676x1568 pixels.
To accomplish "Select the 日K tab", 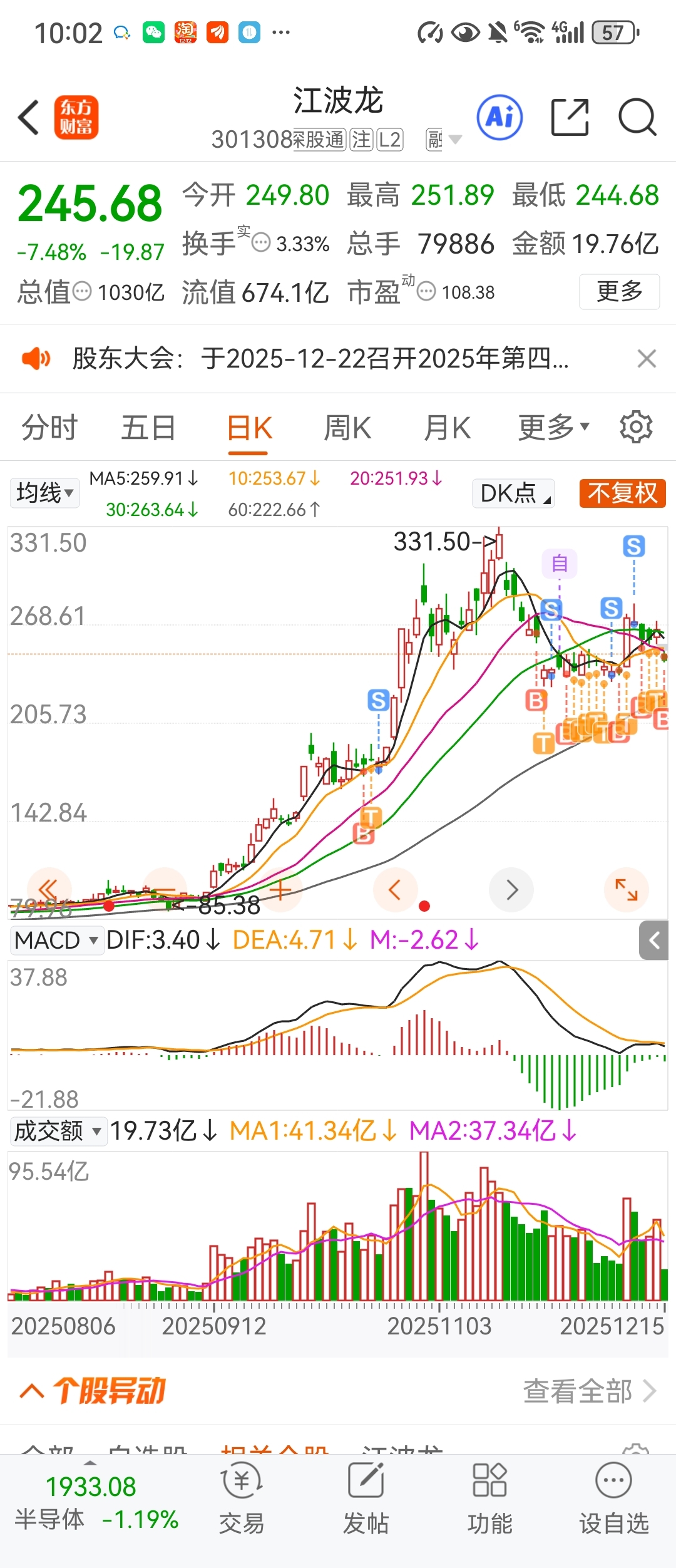I will 249,428.
